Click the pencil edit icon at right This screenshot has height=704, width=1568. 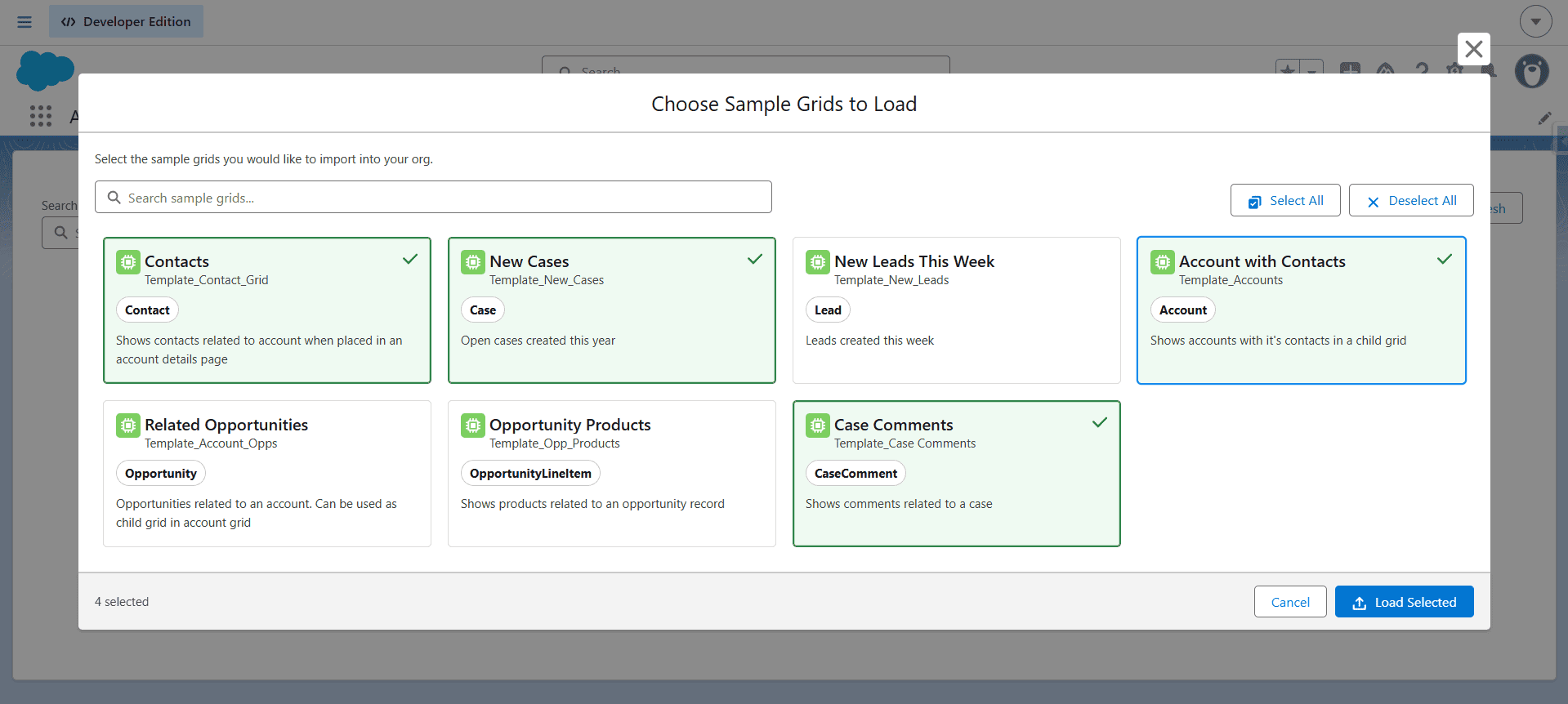tap(1544, 118)
